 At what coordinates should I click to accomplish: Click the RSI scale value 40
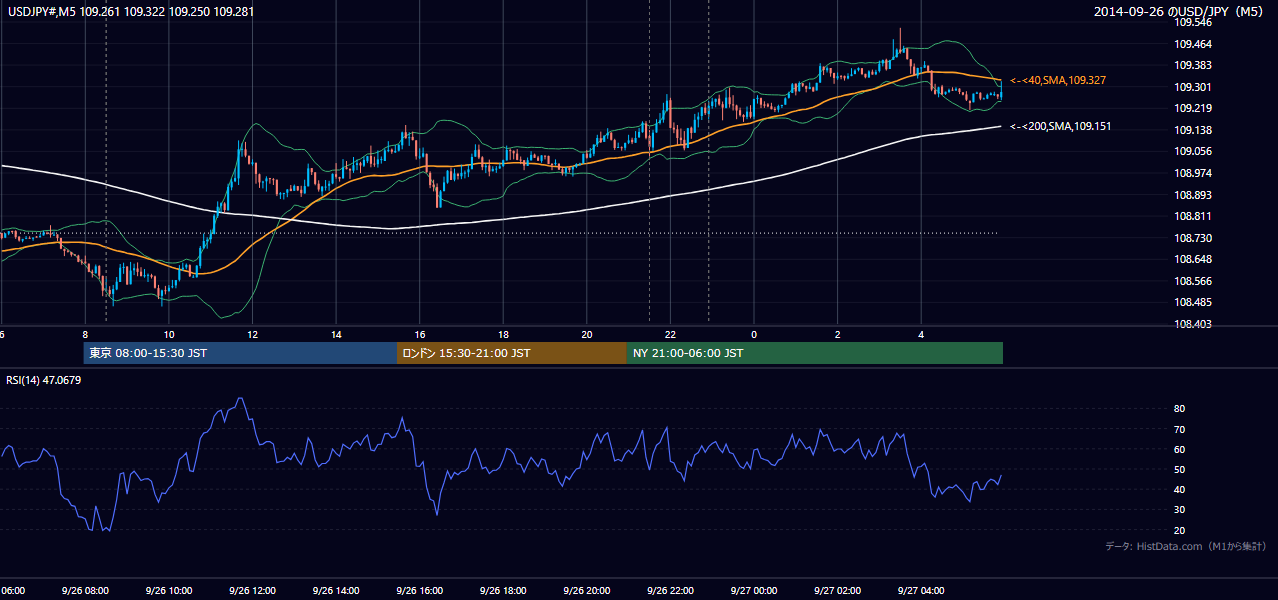(x=1179, y=489)
